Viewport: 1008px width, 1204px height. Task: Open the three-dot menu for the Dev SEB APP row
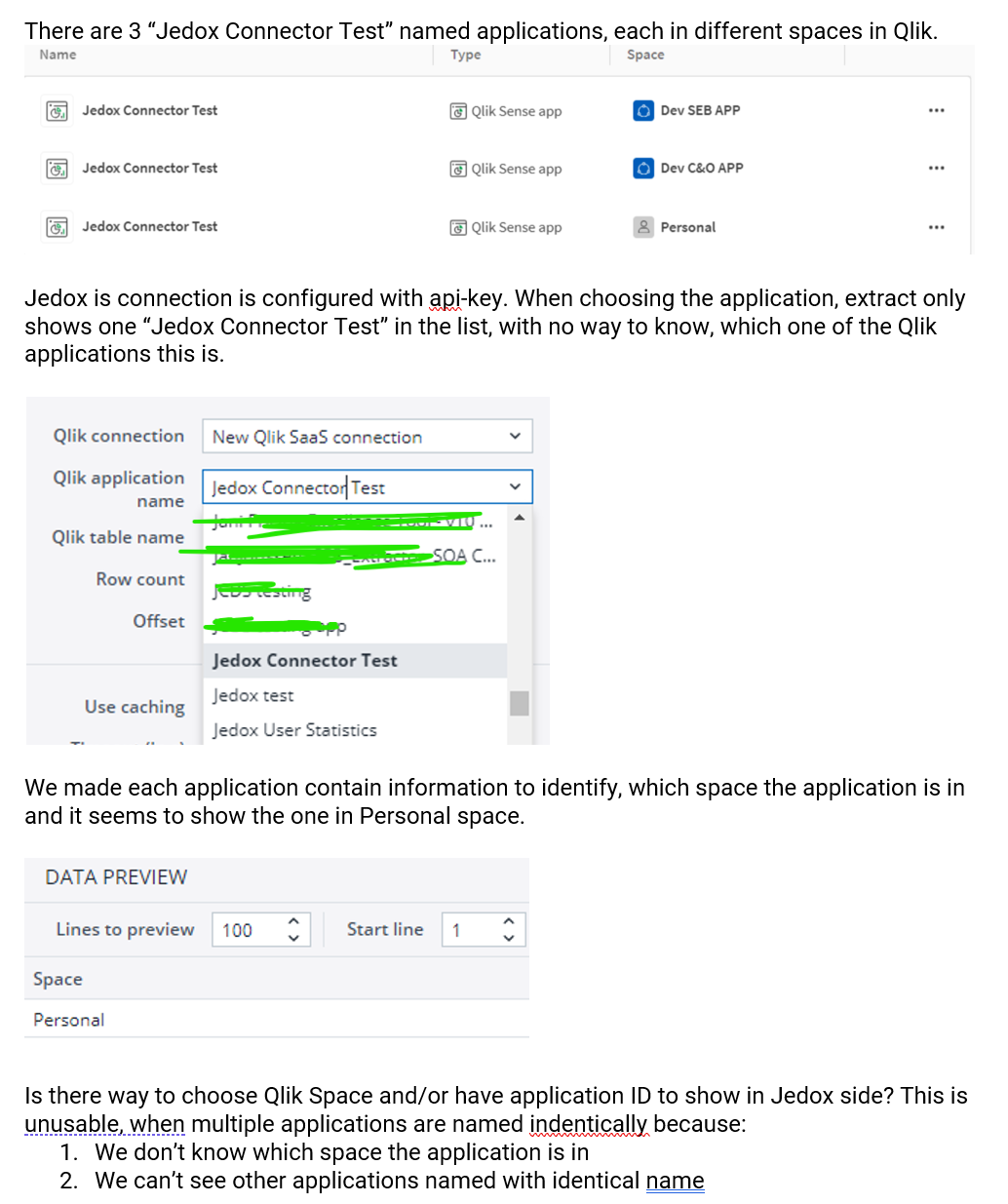(936, 111)
